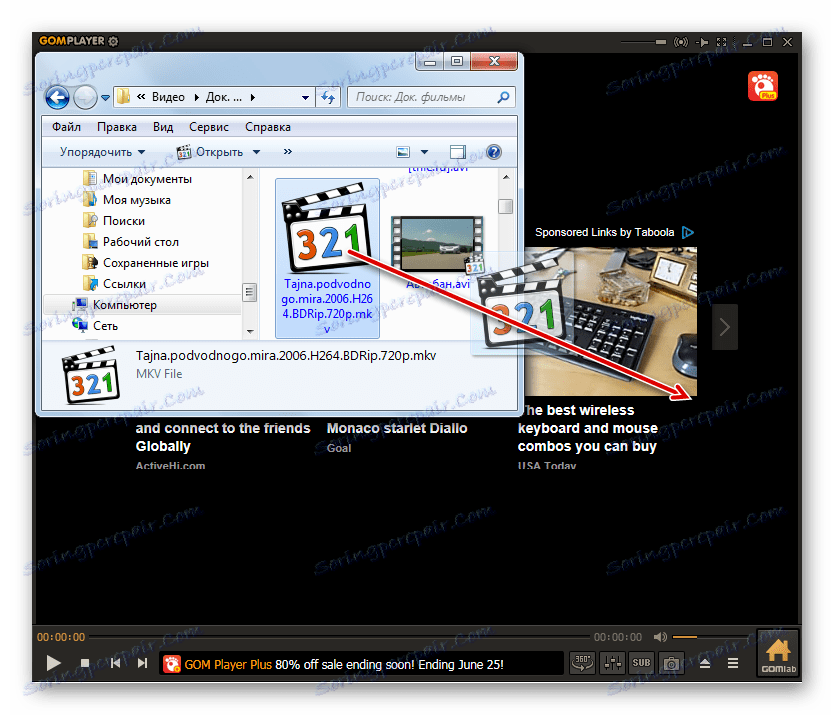This screenshot has height=715, width=834.
Task: Refresh the Explorer folder view
Action: 328,97
